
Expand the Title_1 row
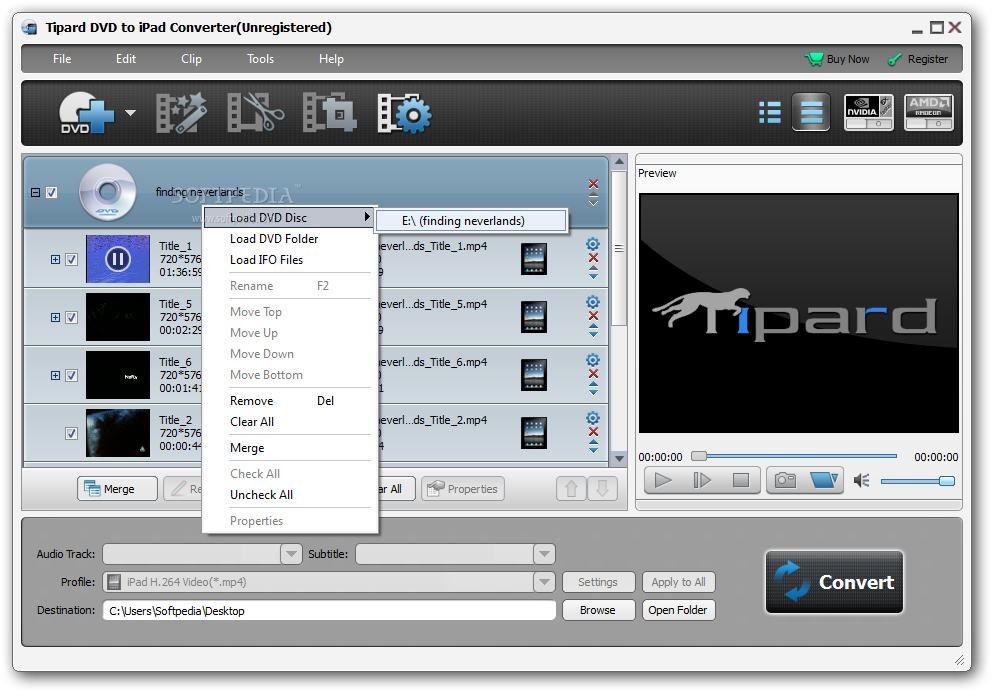(55, 259)
